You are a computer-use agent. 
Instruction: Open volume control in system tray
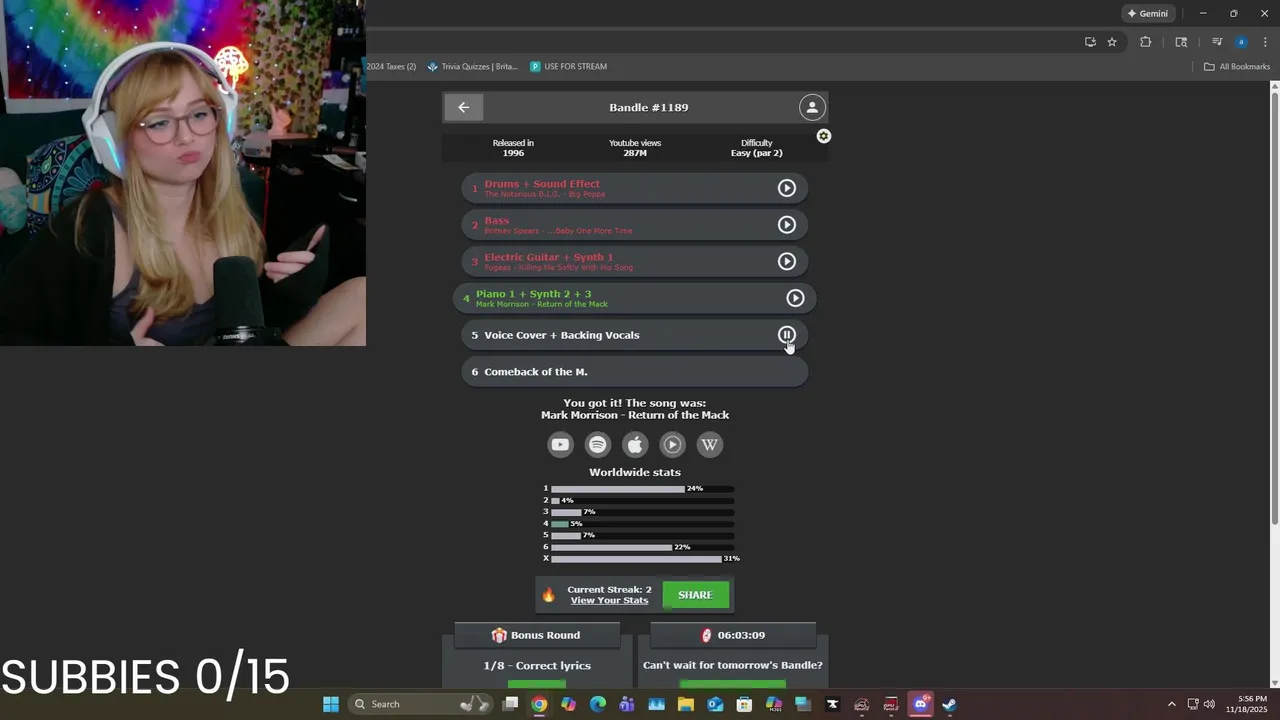click(x=1209, y=704)
